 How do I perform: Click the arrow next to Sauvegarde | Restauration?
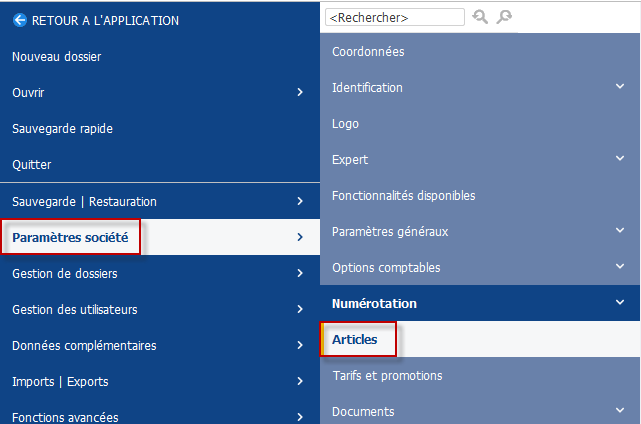[x=300, y=201]
